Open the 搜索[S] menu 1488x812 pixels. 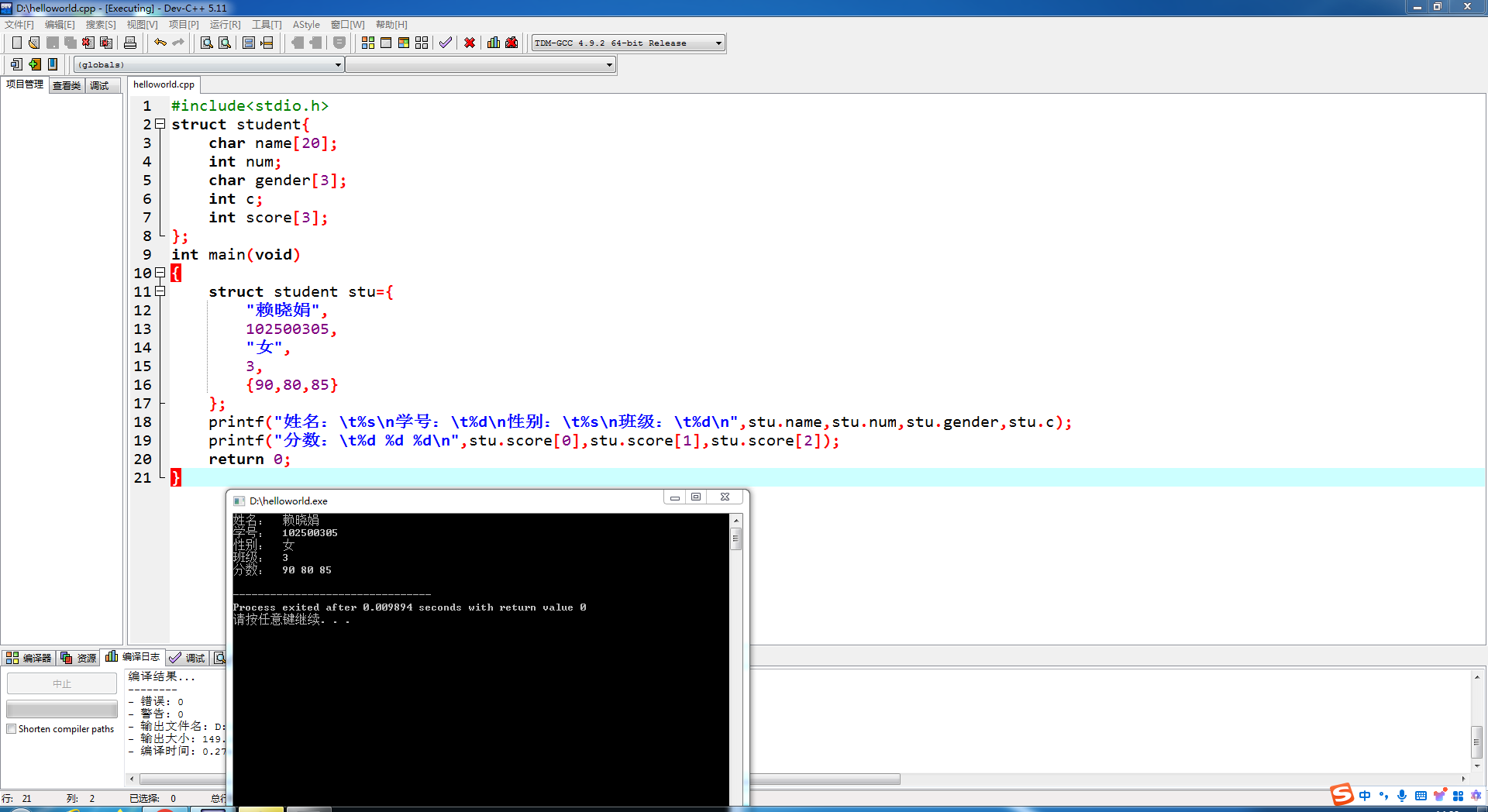101,25
